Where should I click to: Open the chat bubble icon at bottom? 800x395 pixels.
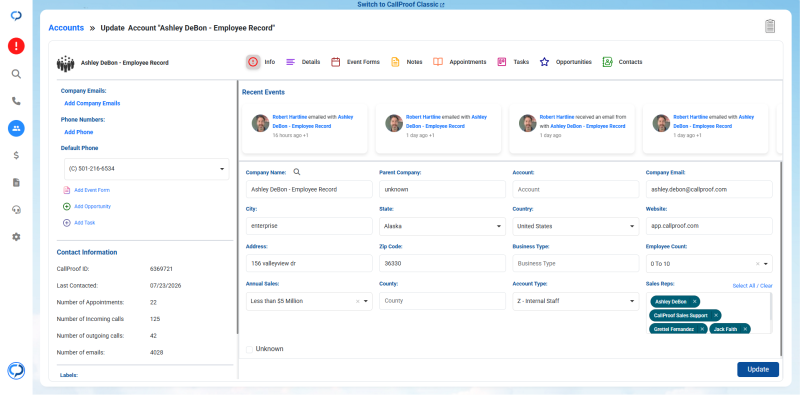tap(16, 371)
